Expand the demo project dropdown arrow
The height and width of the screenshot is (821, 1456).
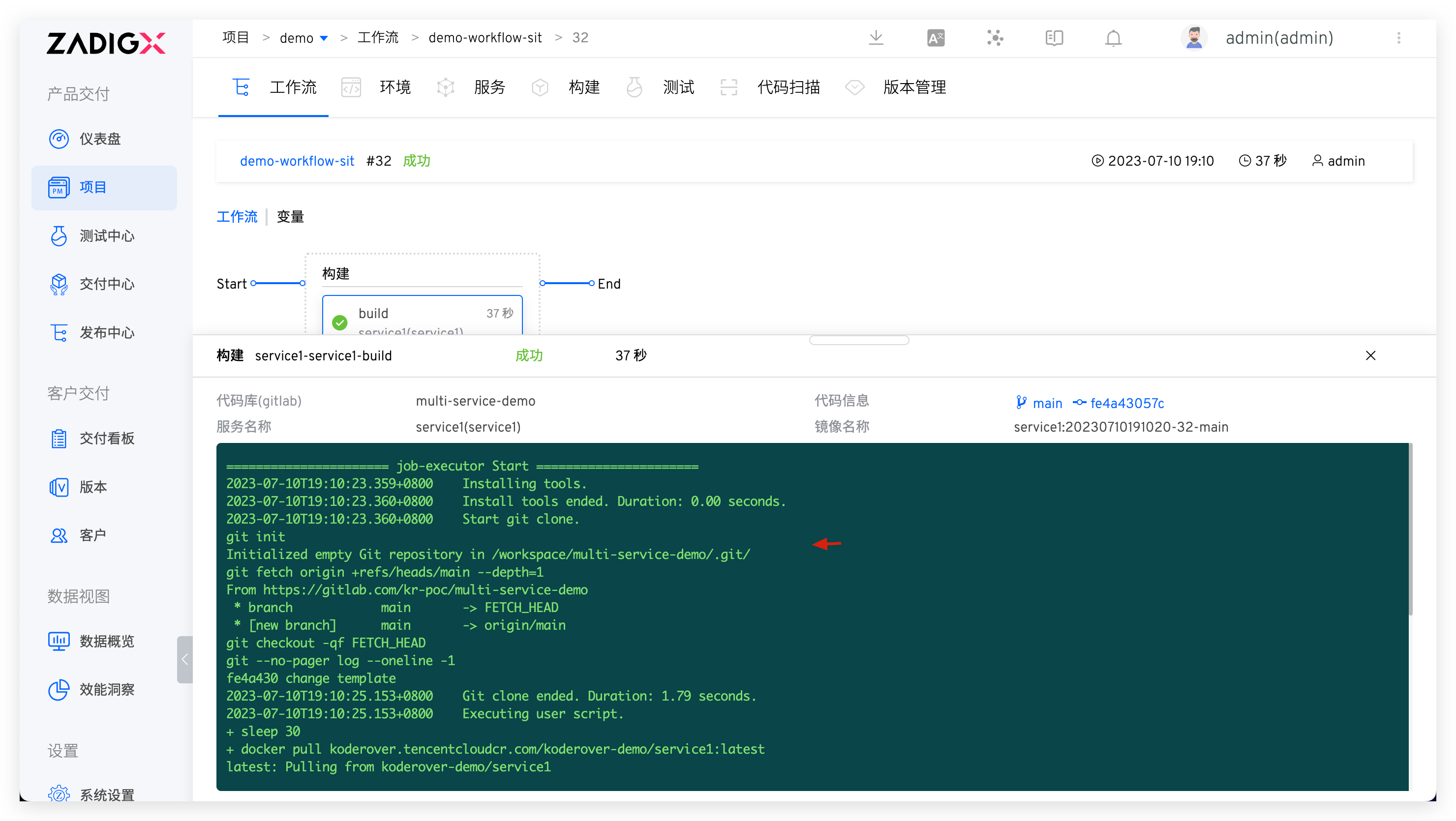pos(324,38)
